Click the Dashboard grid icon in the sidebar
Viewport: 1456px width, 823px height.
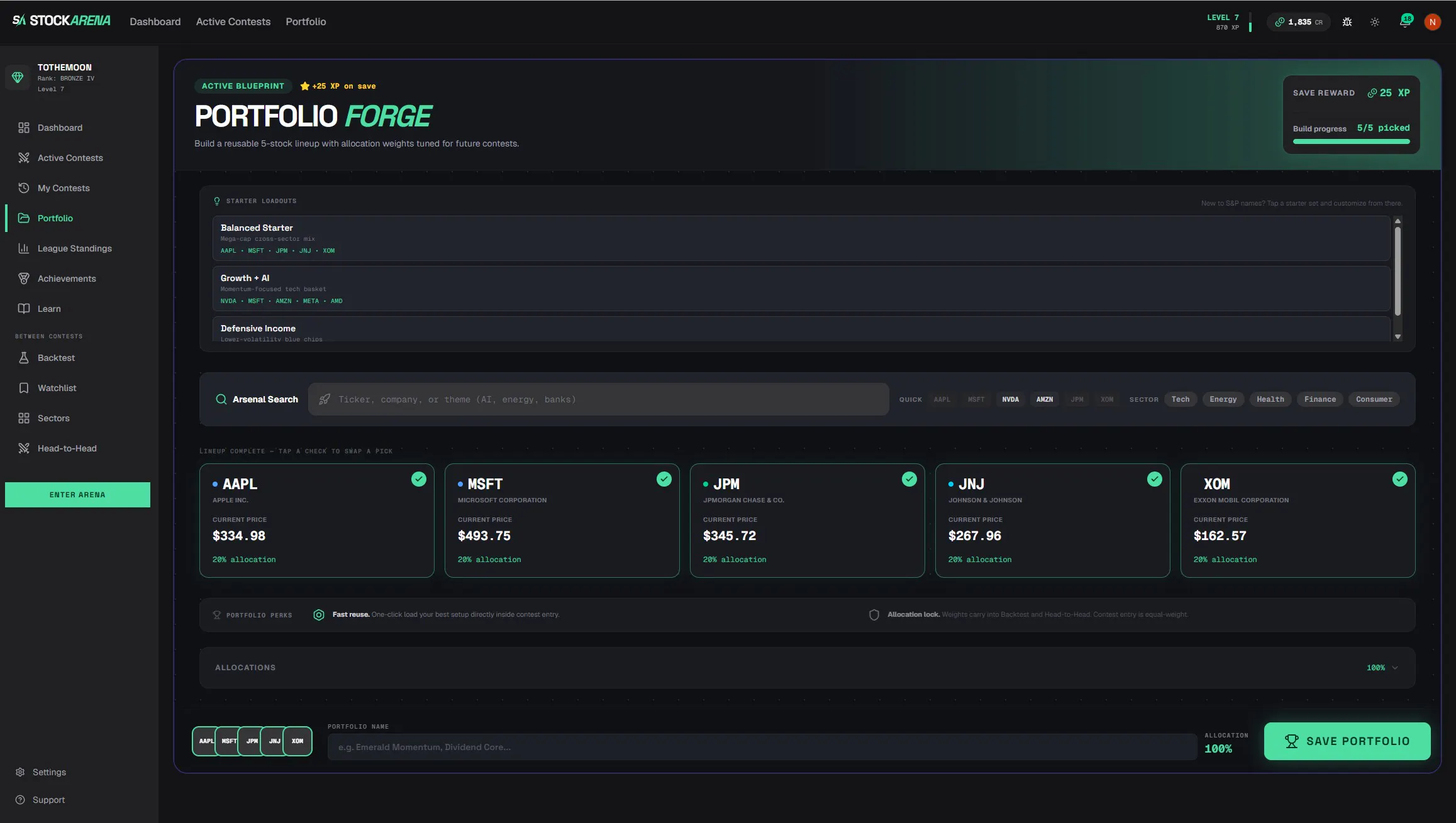tap(24, 128)
